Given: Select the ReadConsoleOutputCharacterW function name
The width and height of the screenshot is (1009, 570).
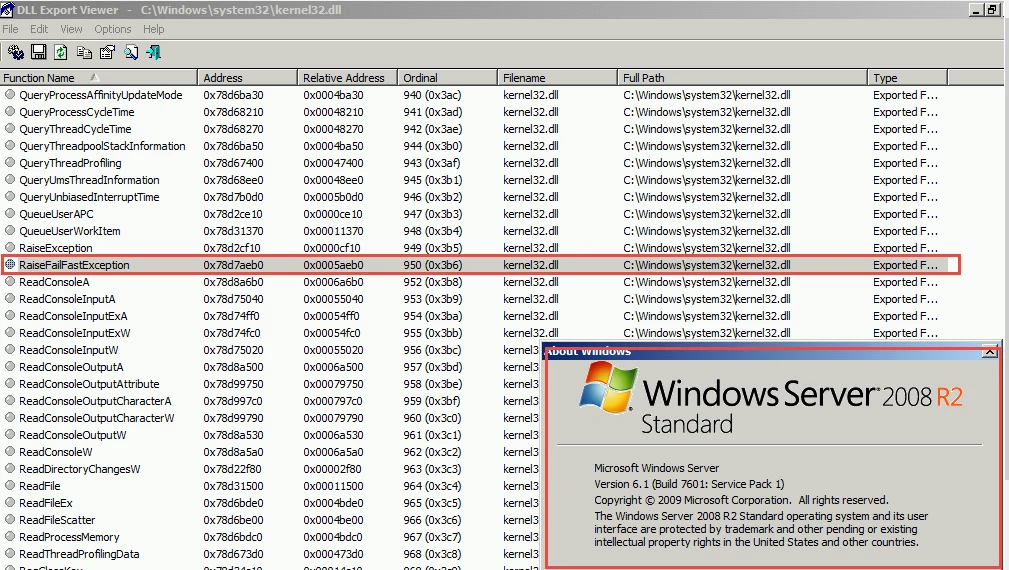Looking at the screenshot, I should 97,418.
